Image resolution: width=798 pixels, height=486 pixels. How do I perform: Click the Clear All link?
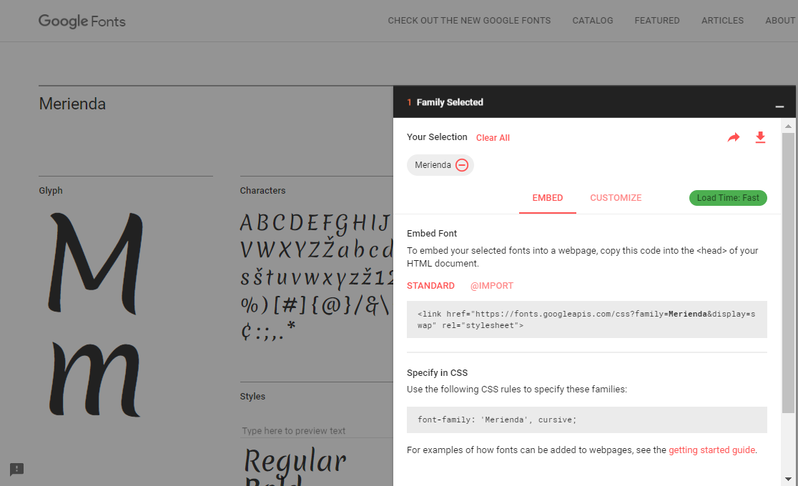pos(493,138)
